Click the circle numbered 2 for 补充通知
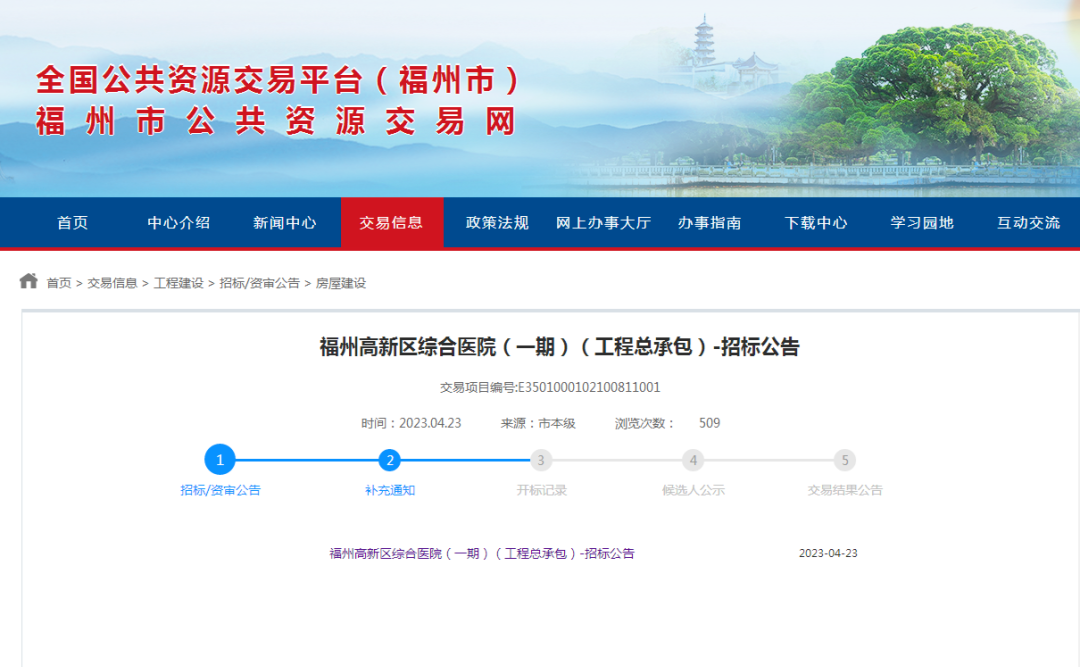The width and height of the screenshot is (1080, 667). click(388, 460)
